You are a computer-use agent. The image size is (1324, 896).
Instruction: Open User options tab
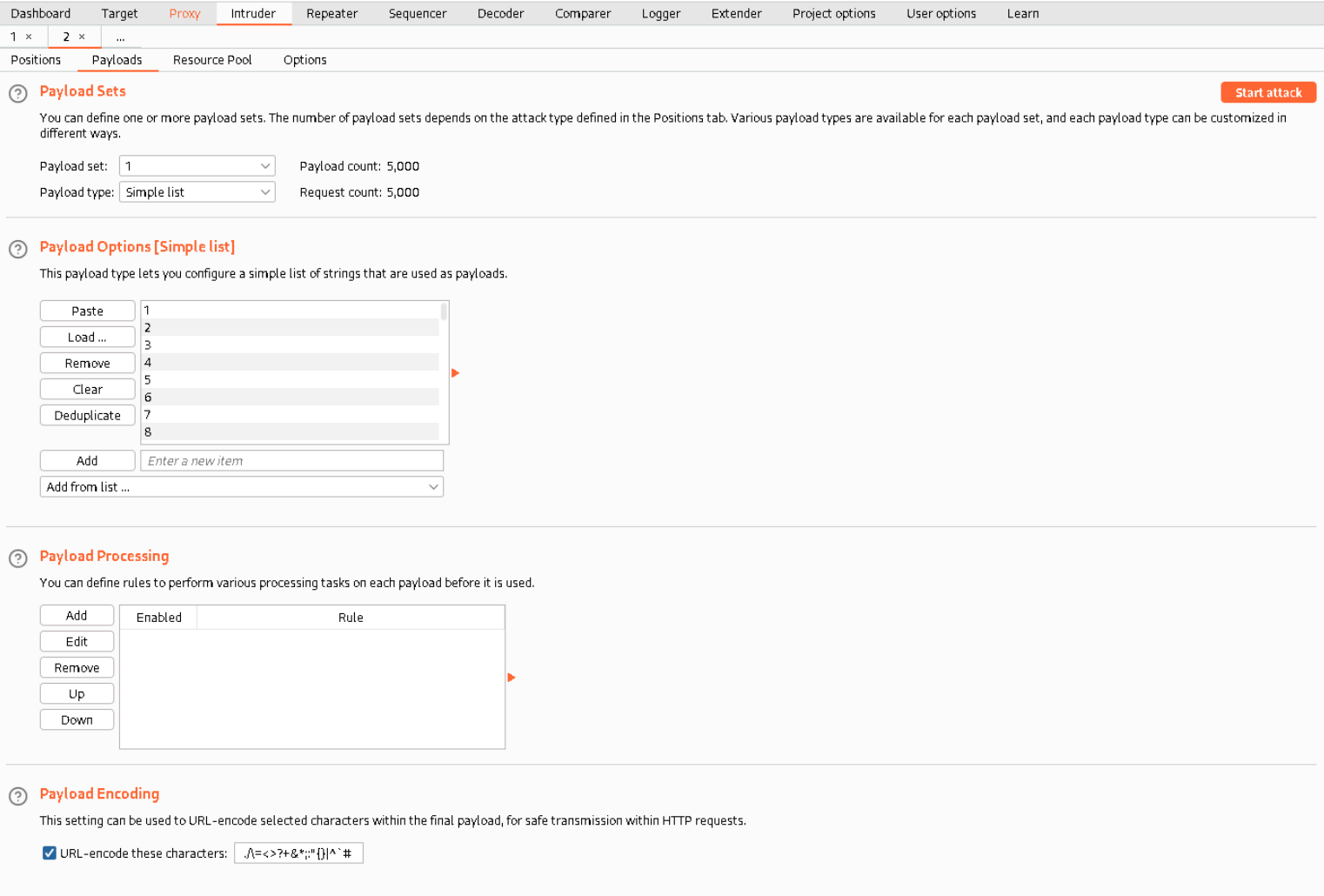point(941,13)
